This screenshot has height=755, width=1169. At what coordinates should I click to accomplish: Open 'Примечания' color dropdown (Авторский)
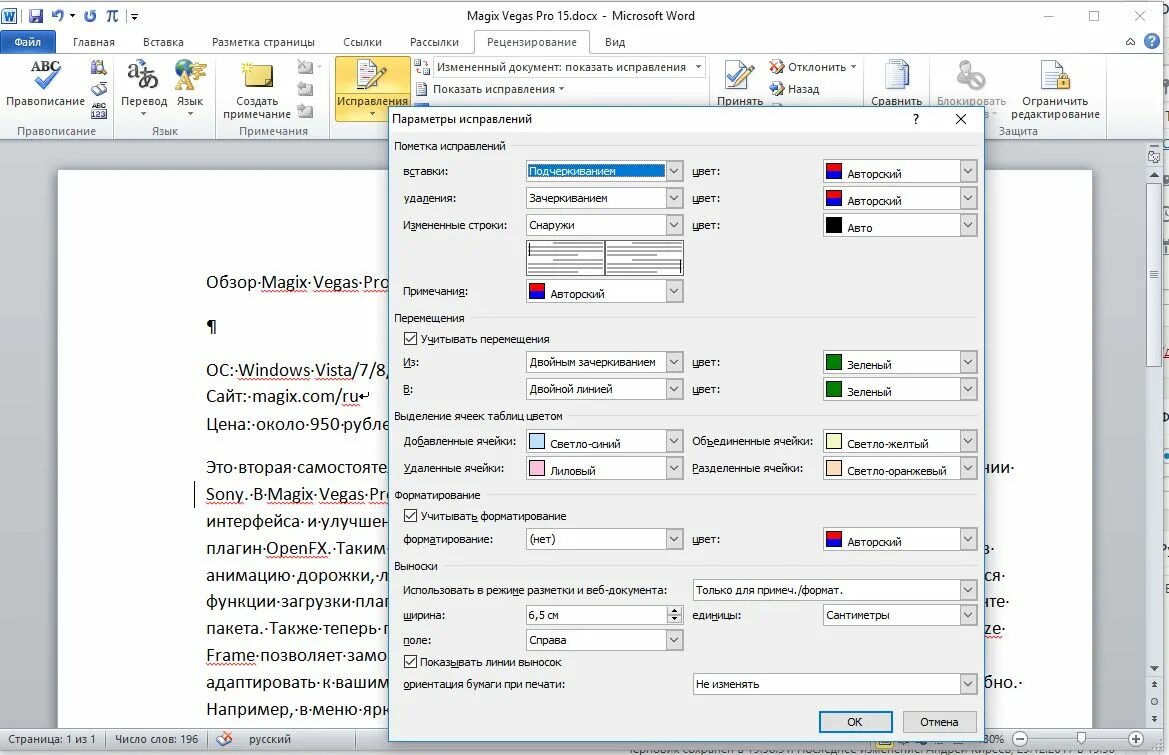pos(604,291)
